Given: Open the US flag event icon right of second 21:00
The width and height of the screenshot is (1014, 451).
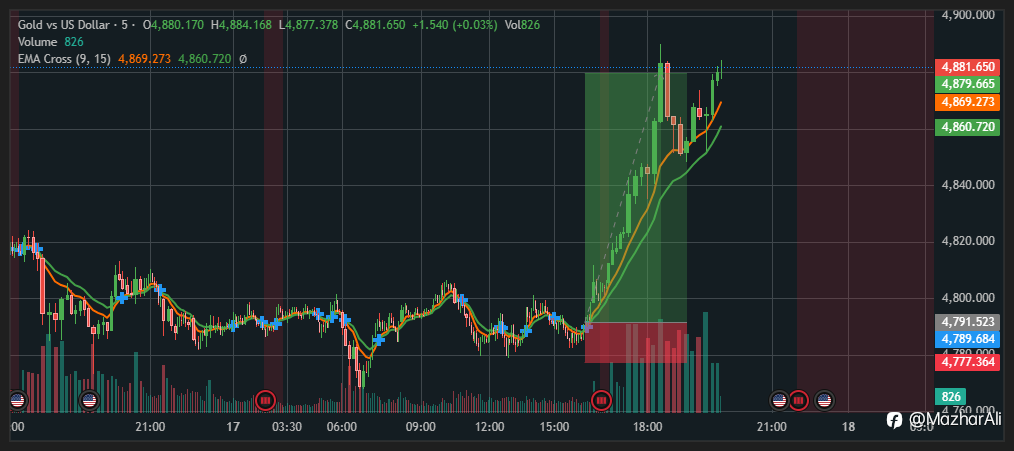Looking at the screenshot, I should point(779,401).
